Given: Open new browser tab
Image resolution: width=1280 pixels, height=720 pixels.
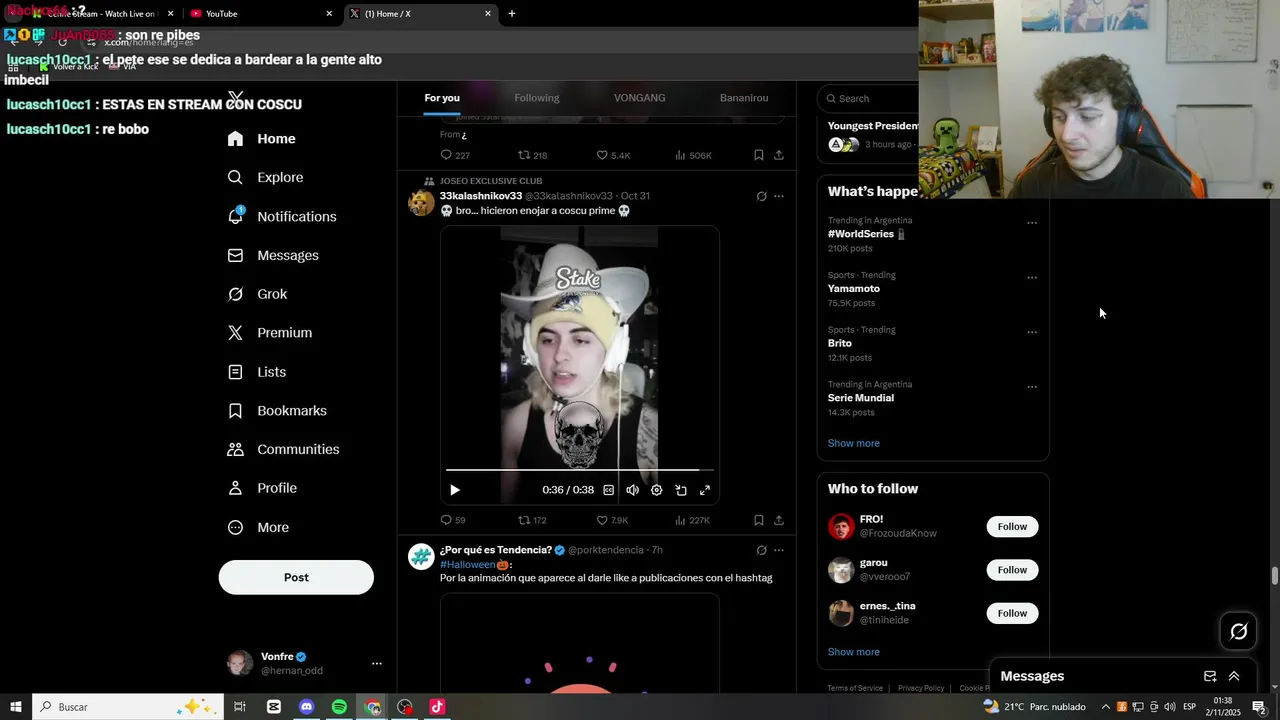Looking at the screenshot, I should pos(512,14).
